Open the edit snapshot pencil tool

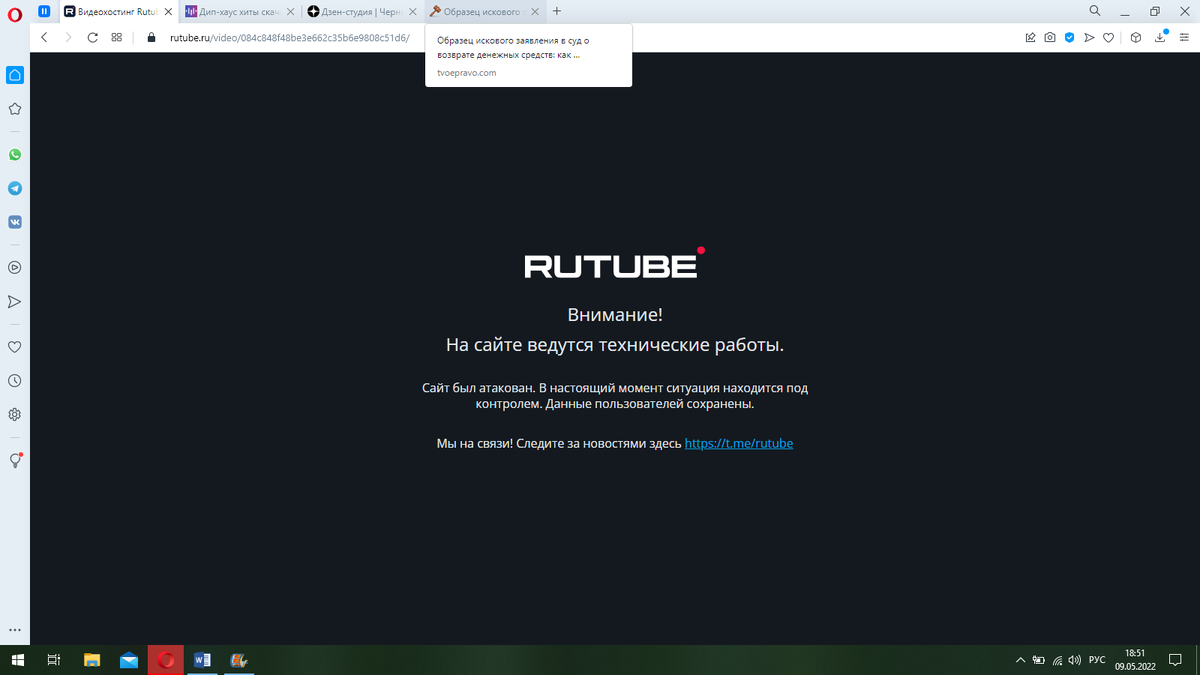click(x=1031, y=37)
